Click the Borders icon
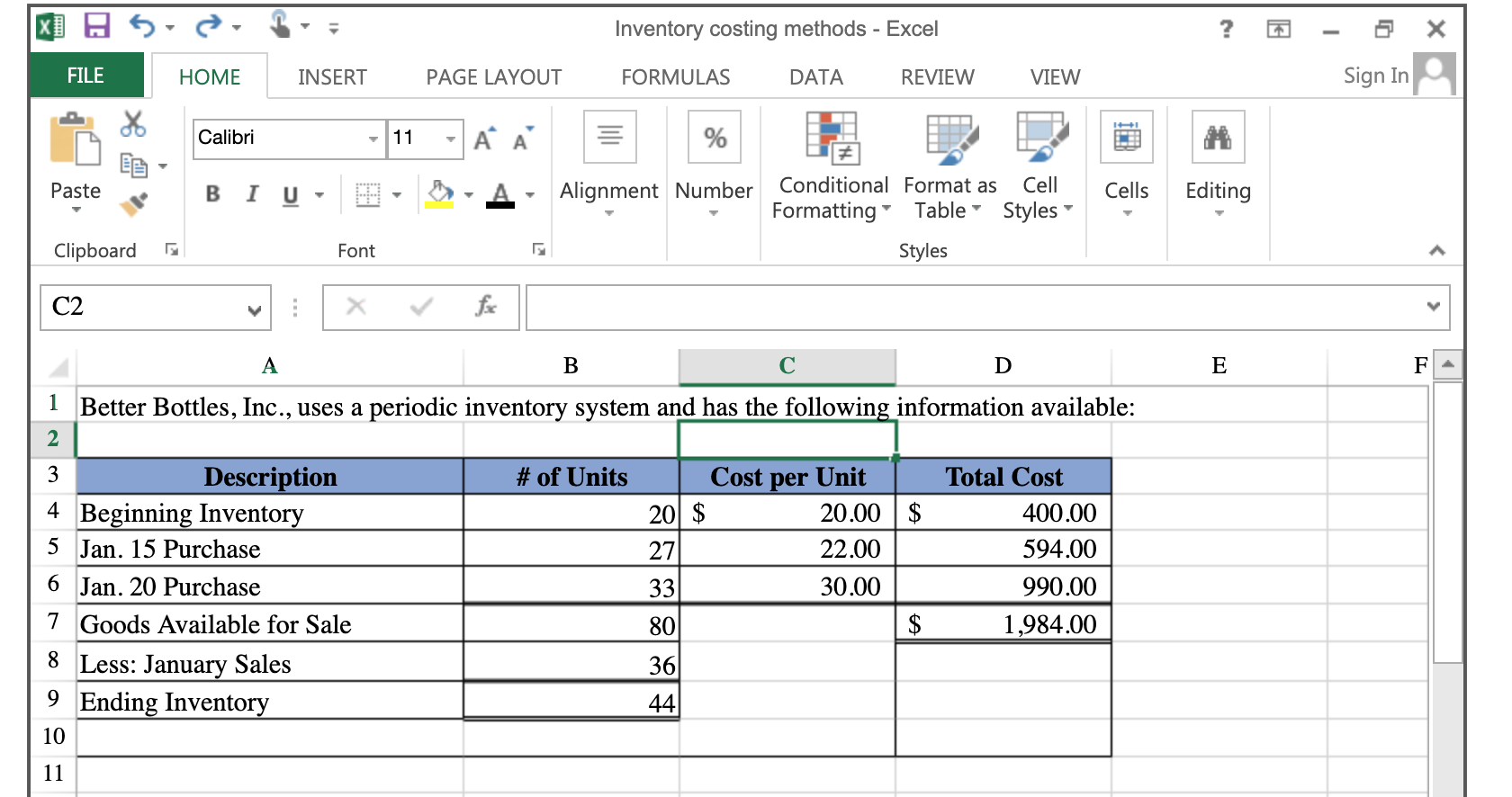 (x=367, y=194)
